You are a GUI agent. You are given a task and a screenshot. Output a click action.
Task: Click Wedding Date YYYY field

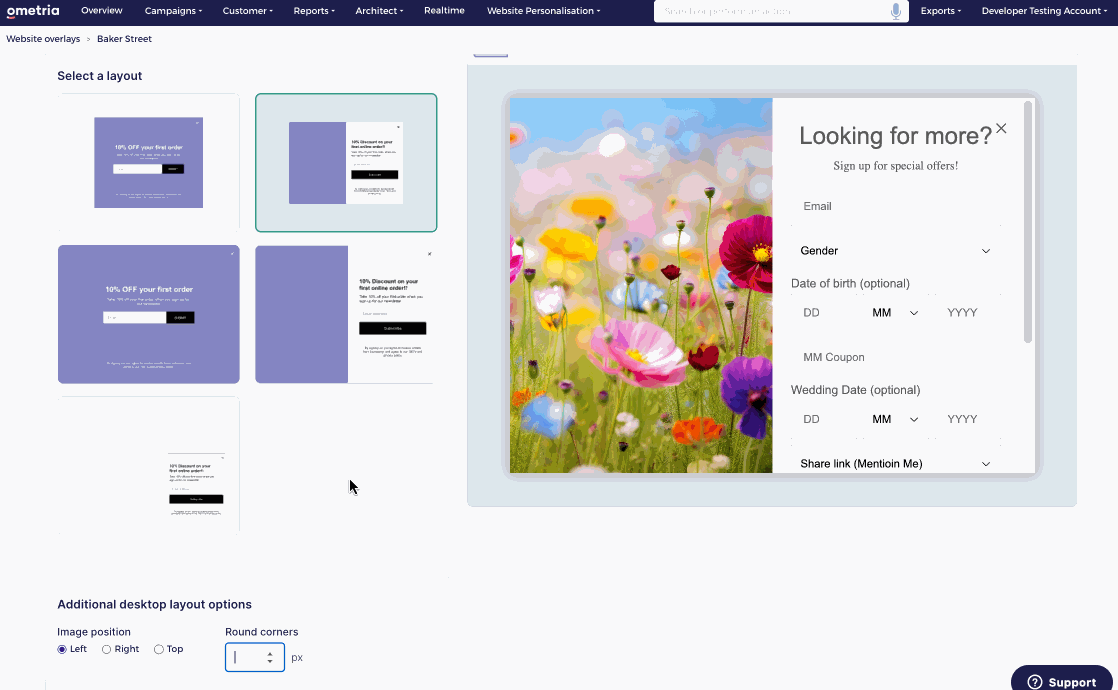click(x=966, y=419)
